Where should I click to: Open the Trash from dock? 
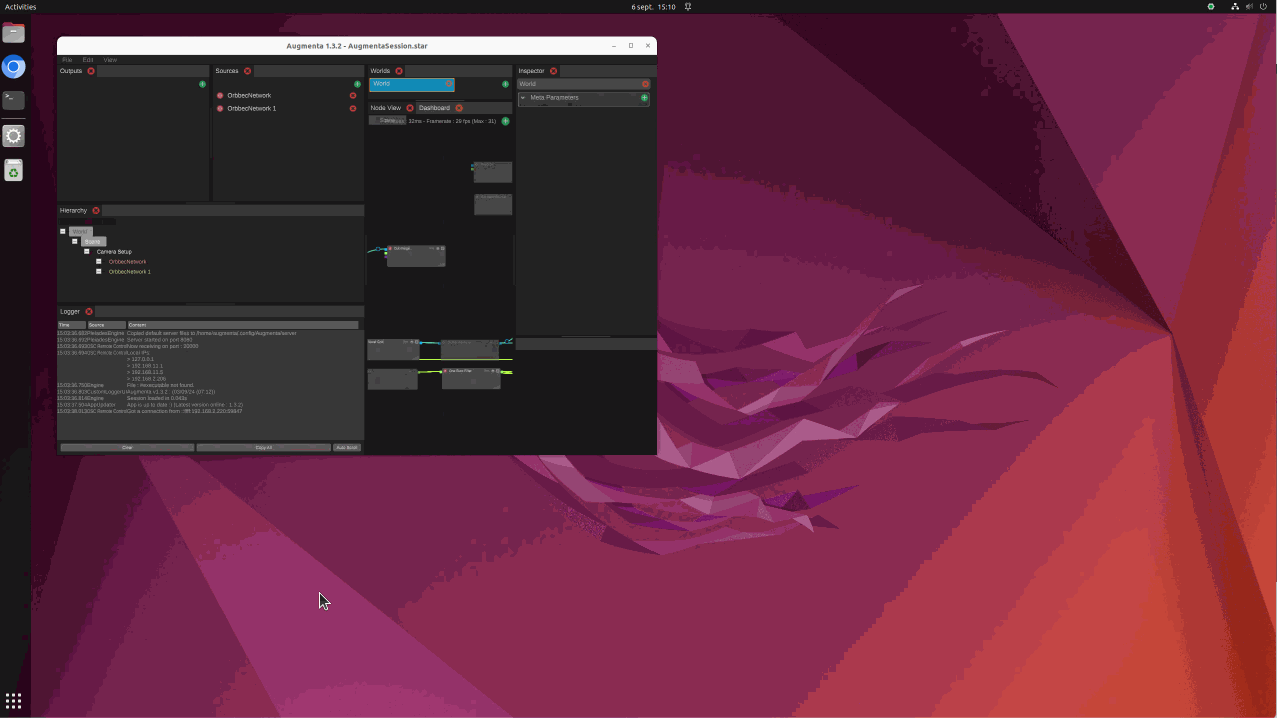pyautogui.click(x=14, y=171)
